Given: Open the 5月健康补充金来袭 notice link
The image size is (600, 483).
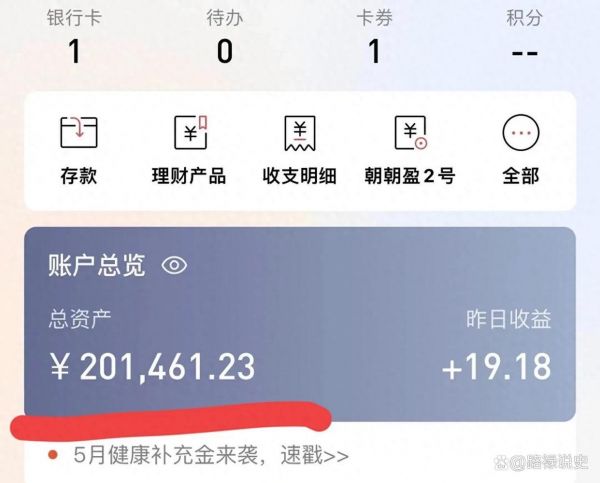Looking at the screenshot, I should click(211, 455).
